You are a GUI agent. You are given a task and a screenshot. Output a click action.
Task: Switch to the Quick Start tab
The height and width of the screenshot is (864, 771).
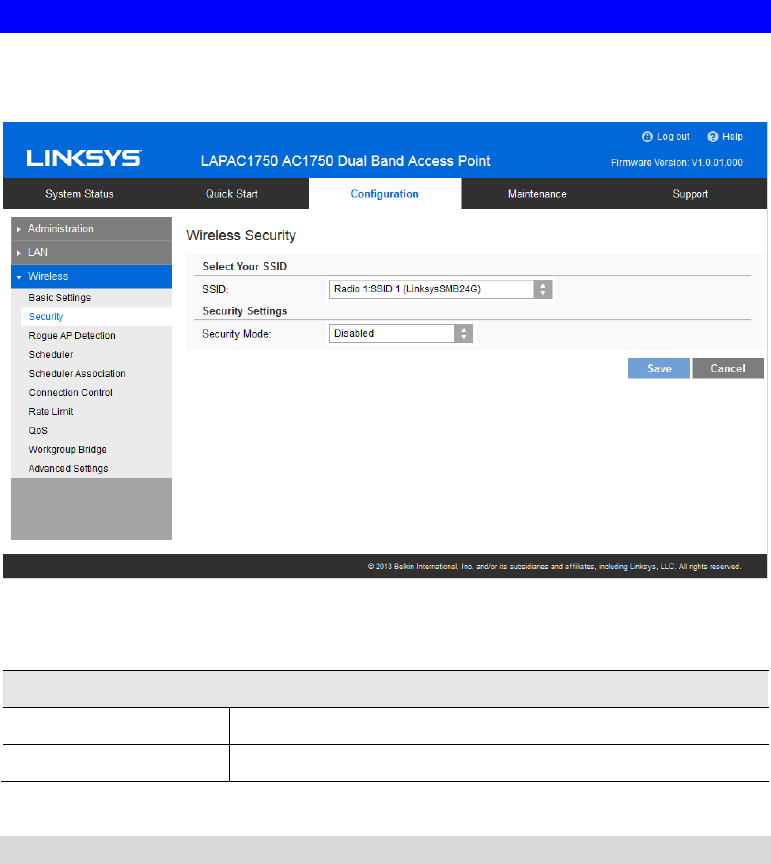click(232, 194)
